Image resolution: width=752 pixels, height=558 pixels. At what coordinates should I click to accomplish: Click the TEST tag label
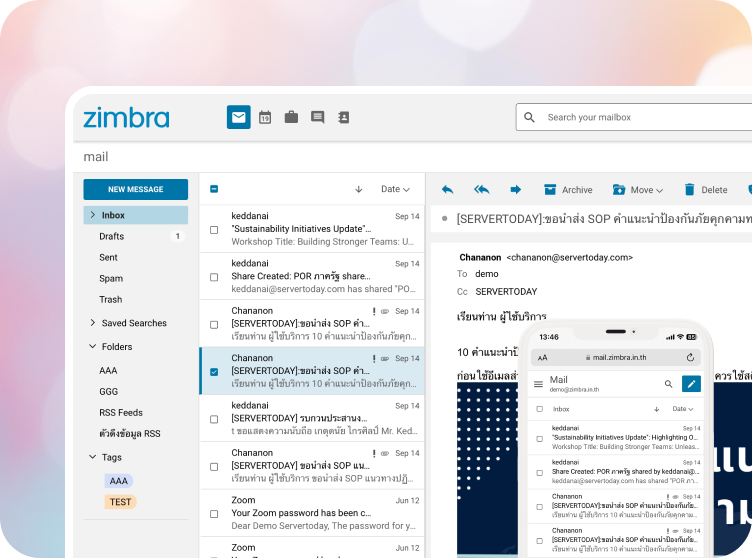[120, 502]
